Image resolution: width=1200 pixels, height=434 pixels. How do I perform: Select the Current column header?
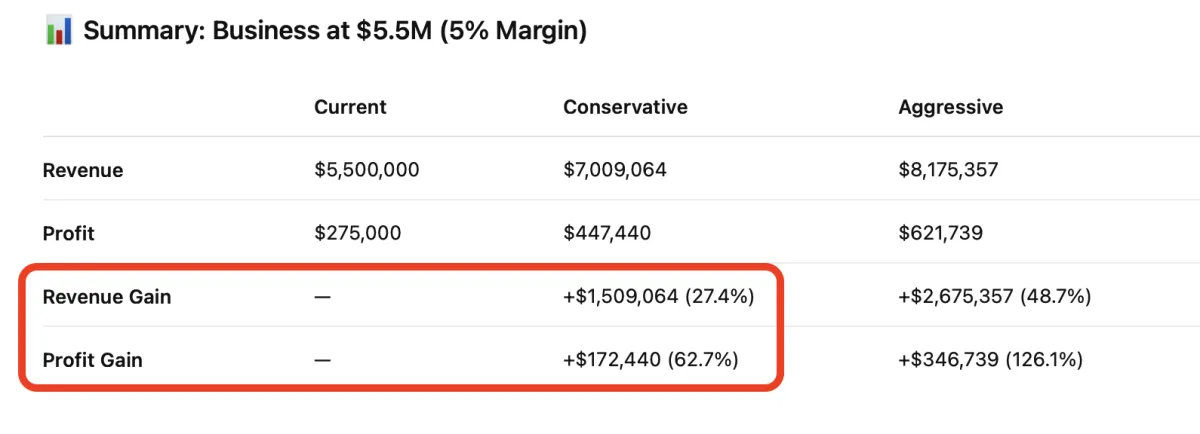[x=350, y=107]
